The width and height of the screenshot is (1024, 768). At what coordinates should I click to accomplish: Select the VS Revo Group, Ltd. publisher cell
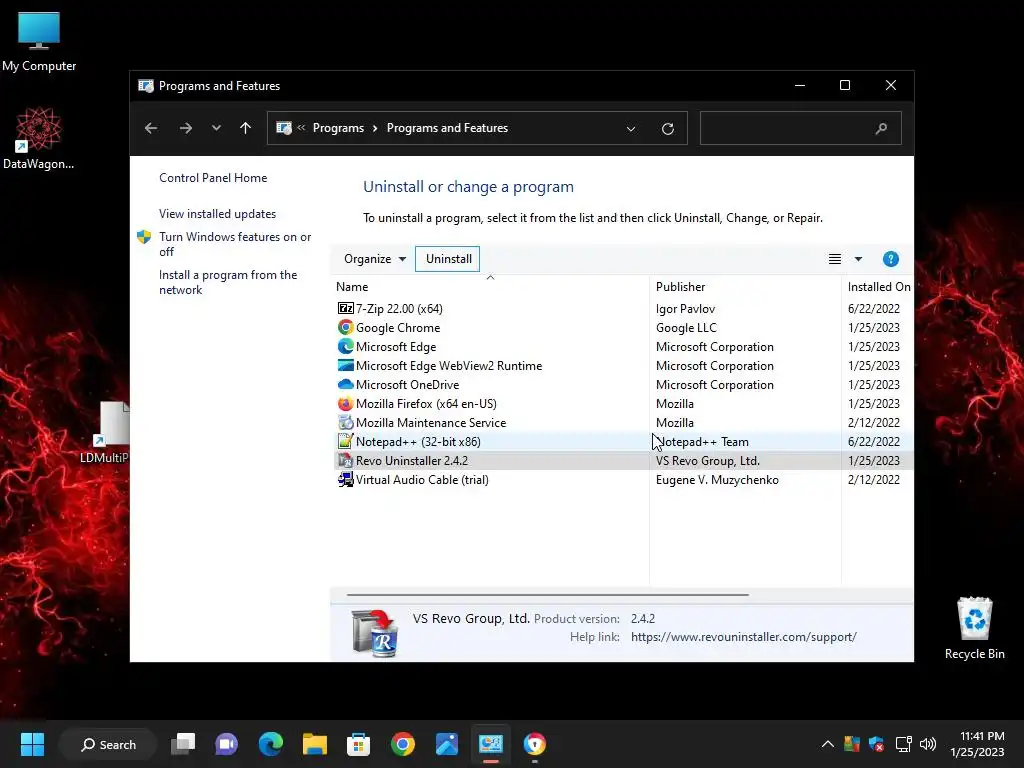tap(708, 460)
